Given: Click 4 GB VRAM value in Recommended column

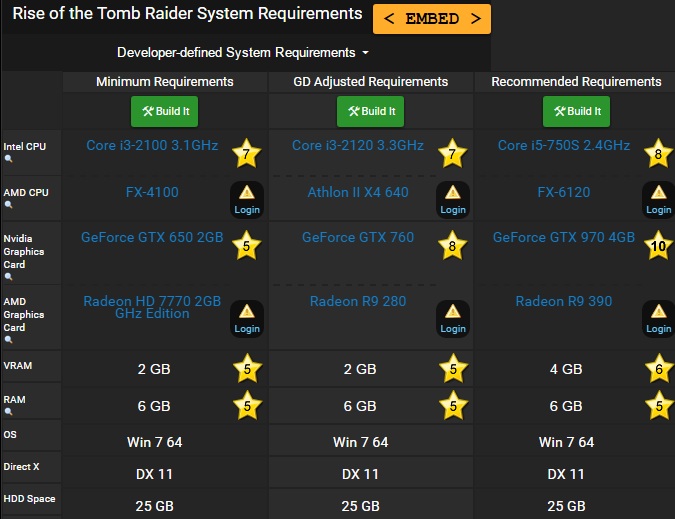Looking at the screenshot, I should [566, 369].
